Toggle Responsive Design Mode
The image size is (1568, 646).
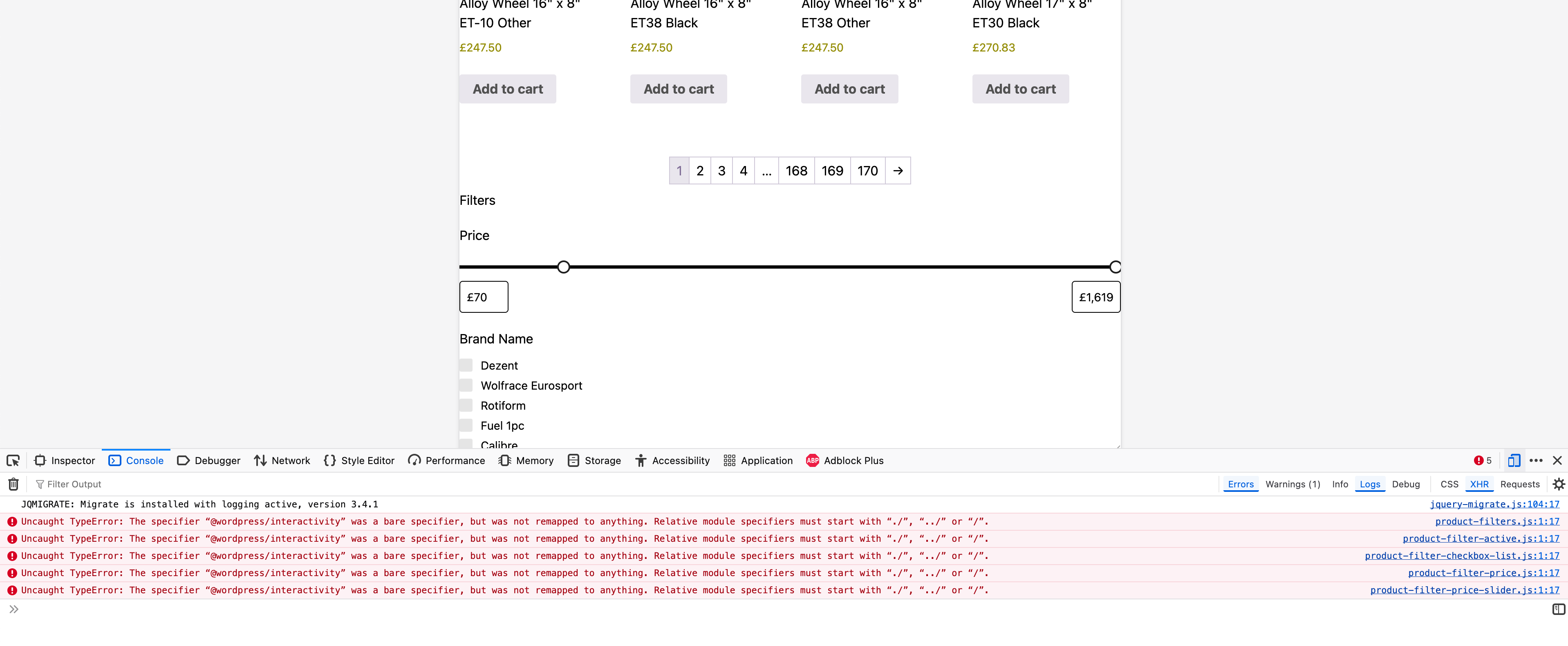1514,461
